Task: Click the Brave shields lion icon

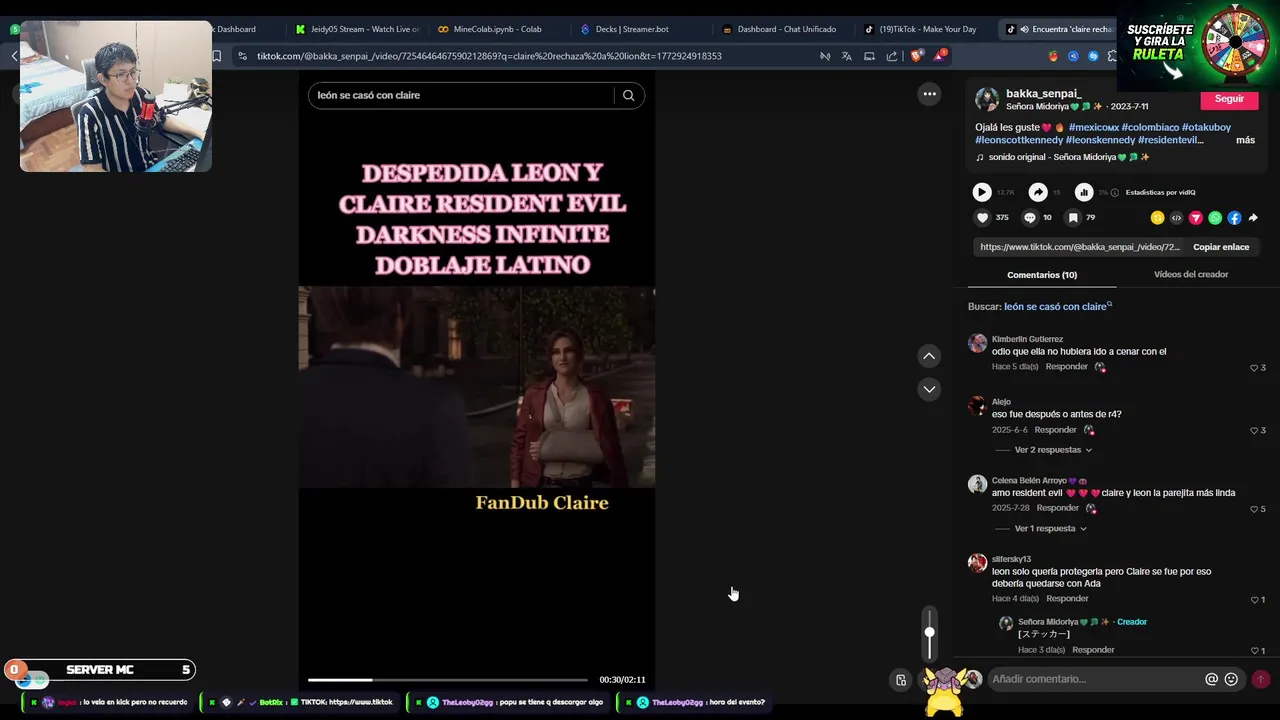Action: point(915,56)
